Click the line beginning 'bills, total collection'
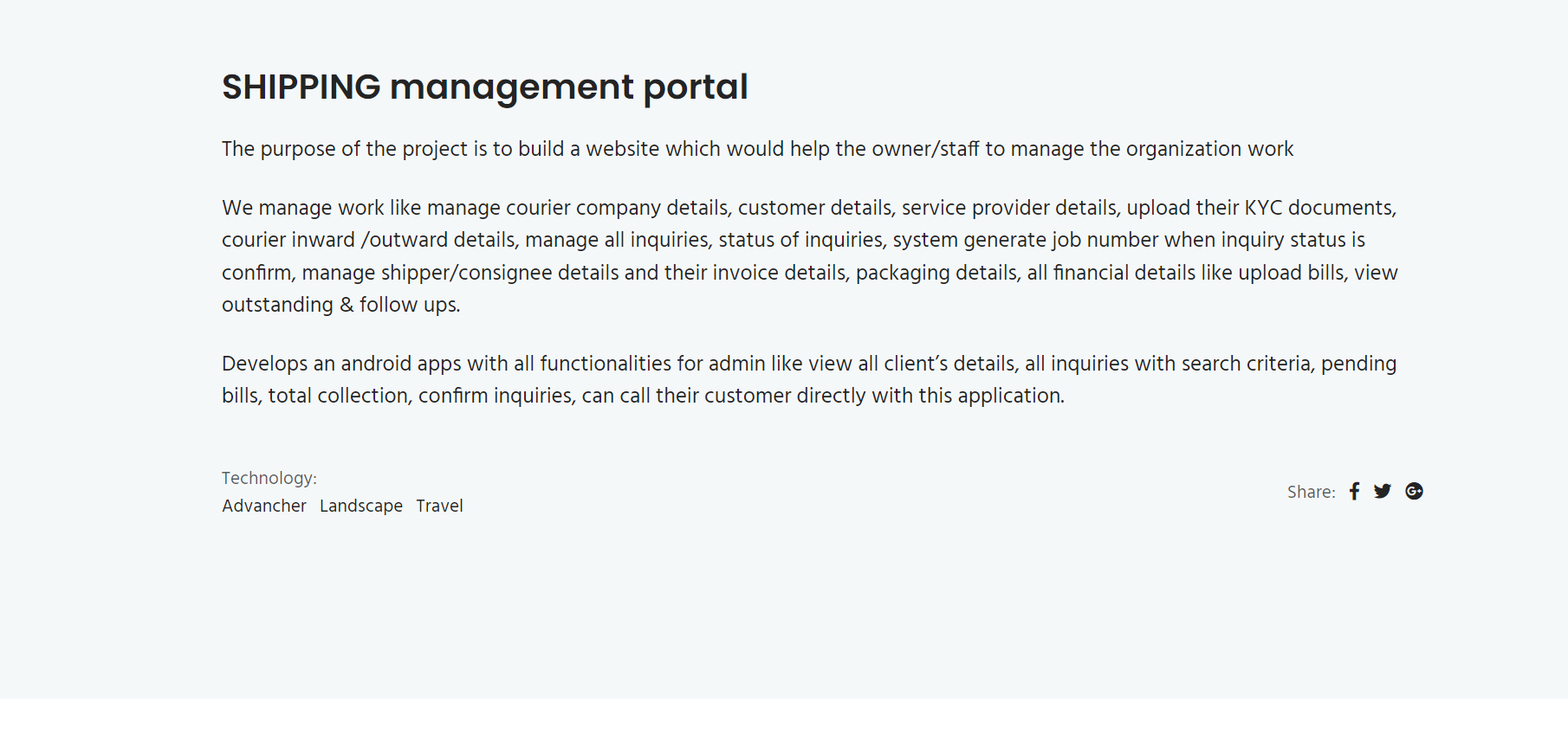1568x729 pixels. coord(643,396)
